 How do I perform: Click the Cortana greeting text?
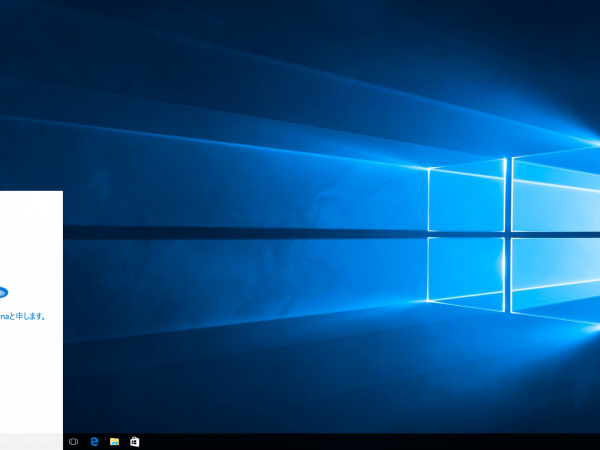tap(23, 316)
